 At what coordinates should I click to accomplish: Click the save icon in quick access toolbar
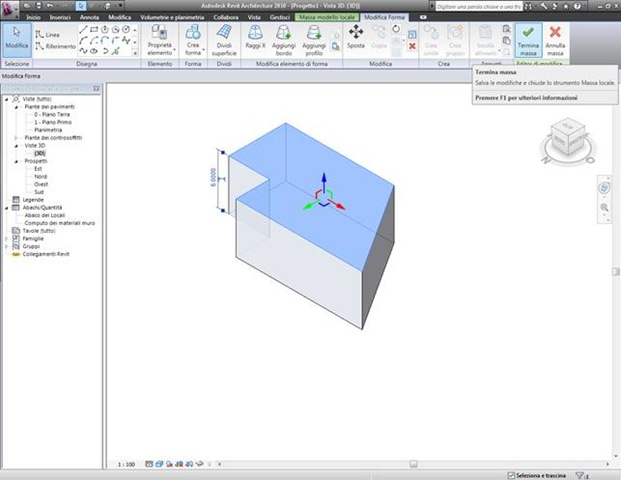pos(38,6)
